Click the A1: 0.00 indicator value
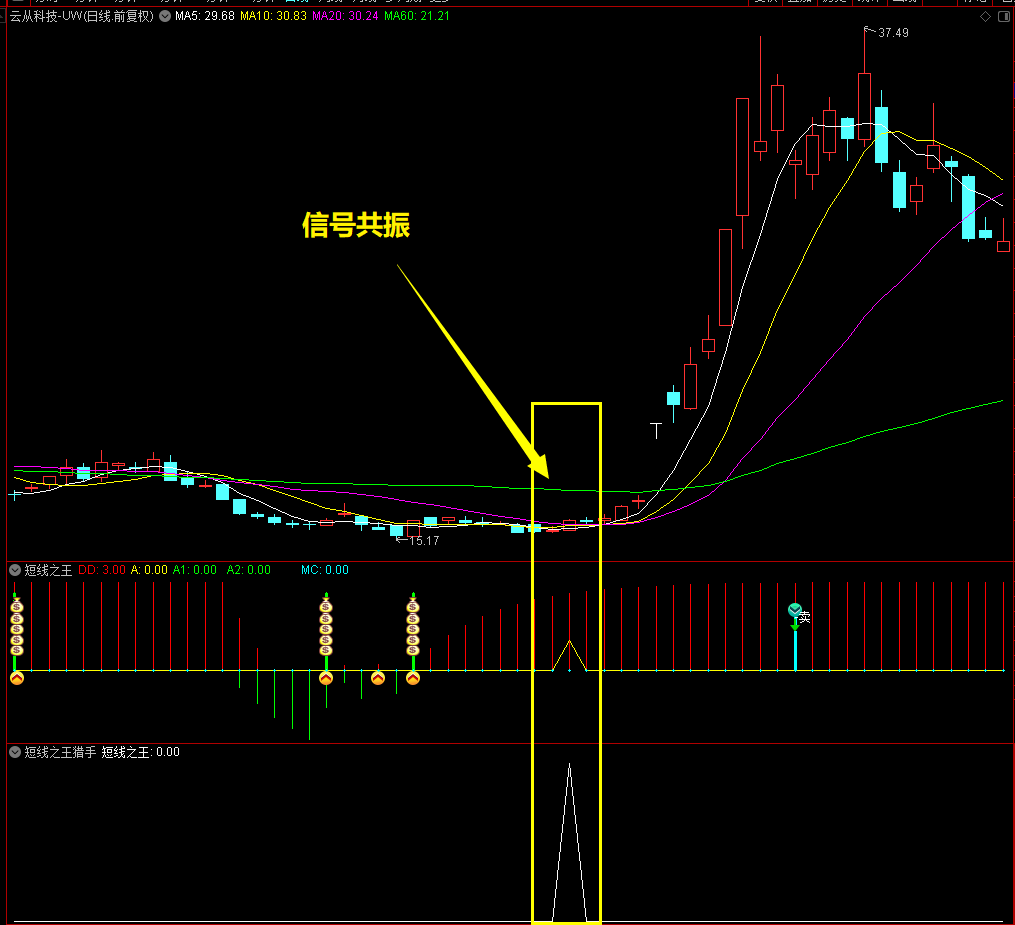The height and width of the screenshot is (925, 1015). [x=195, y=570]
